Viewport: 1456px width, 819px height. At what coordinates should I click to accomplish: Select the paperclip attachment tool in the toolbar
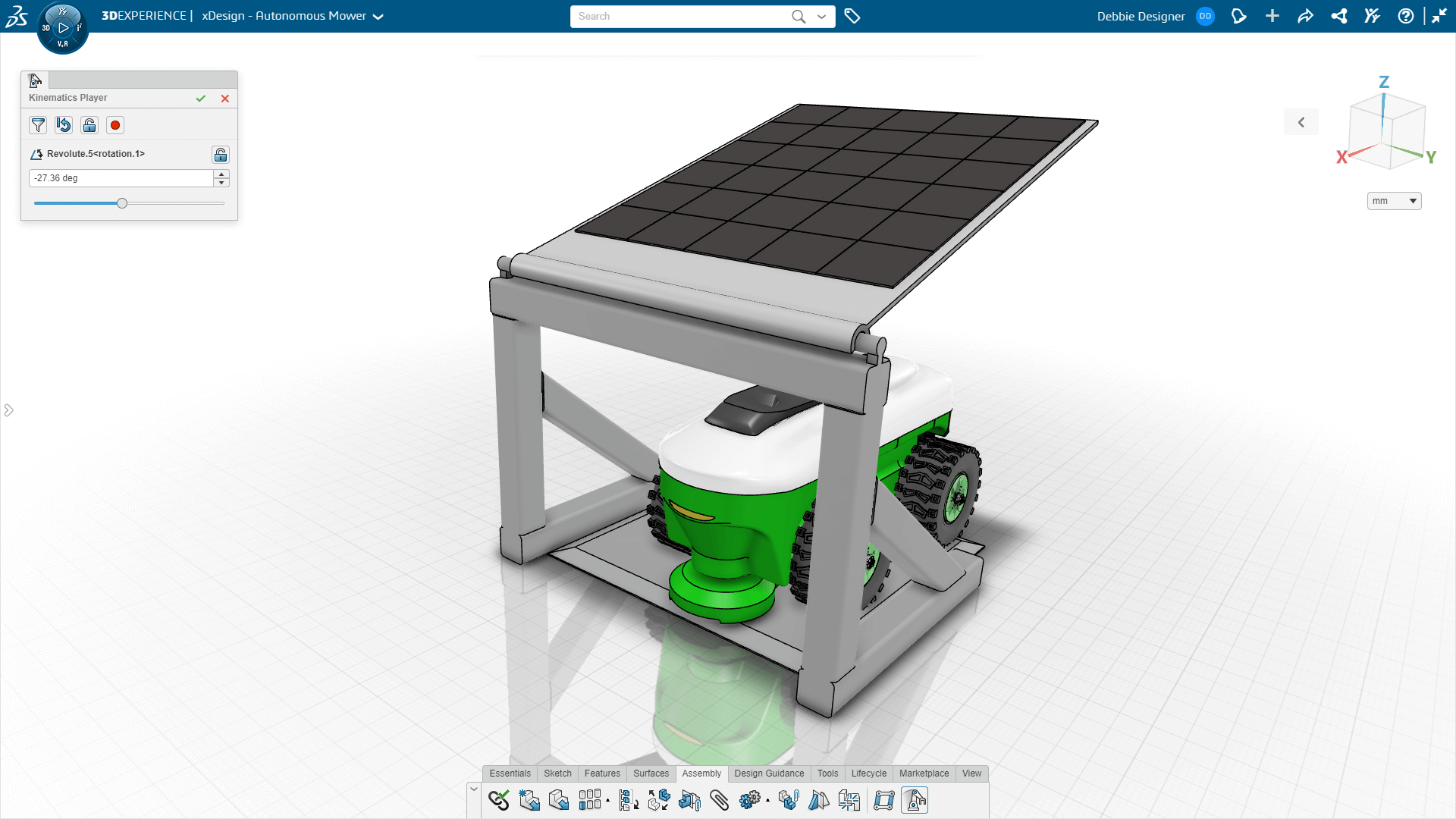(719, 800)
